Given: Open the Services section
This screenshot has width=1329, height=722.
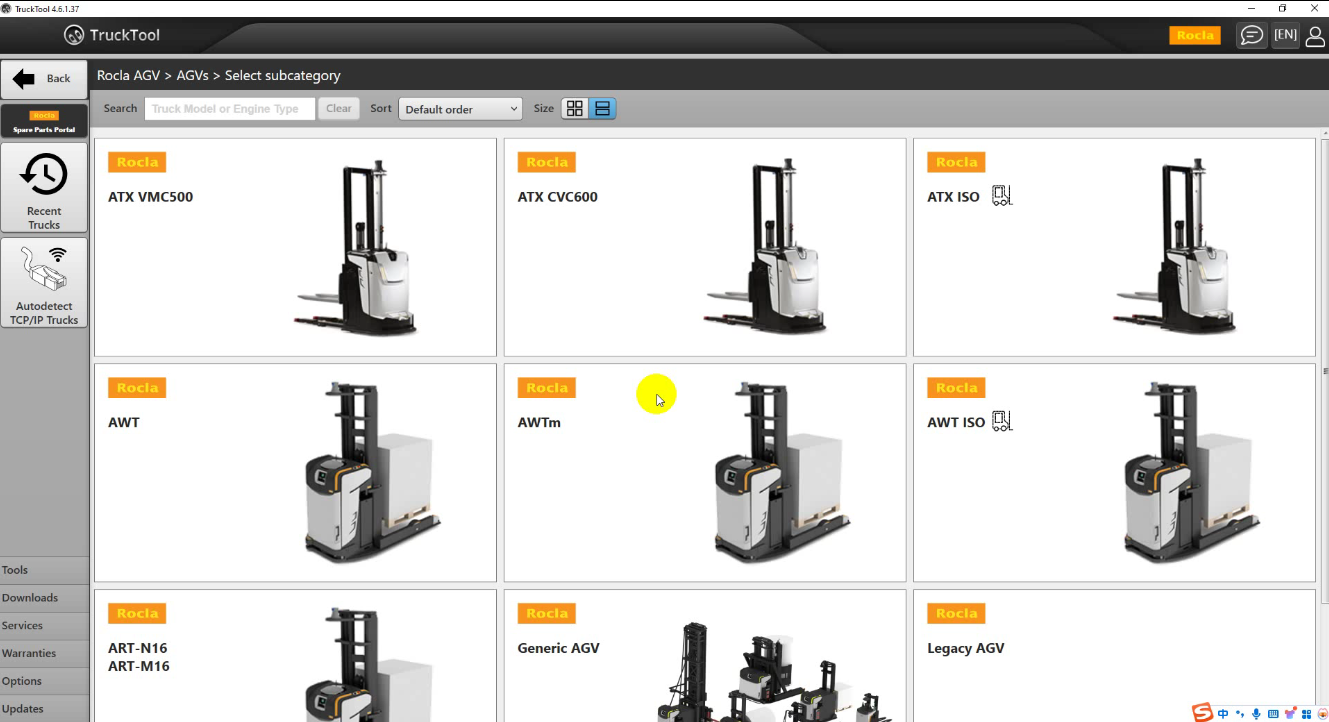Looking at the screenshot, I should pos(44,626).
